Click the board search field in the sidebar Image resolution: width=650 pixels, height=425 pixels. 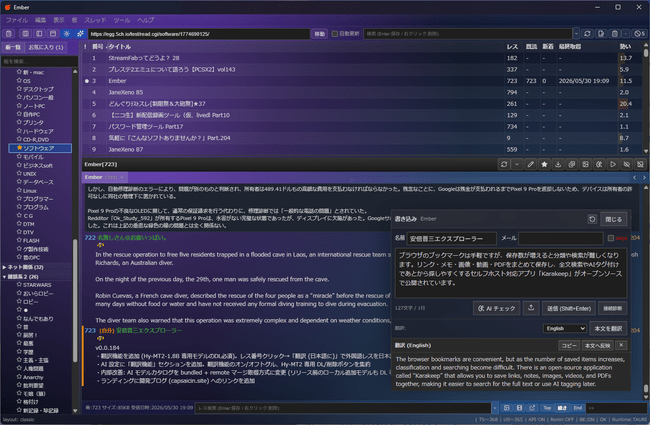coord(39,61)
